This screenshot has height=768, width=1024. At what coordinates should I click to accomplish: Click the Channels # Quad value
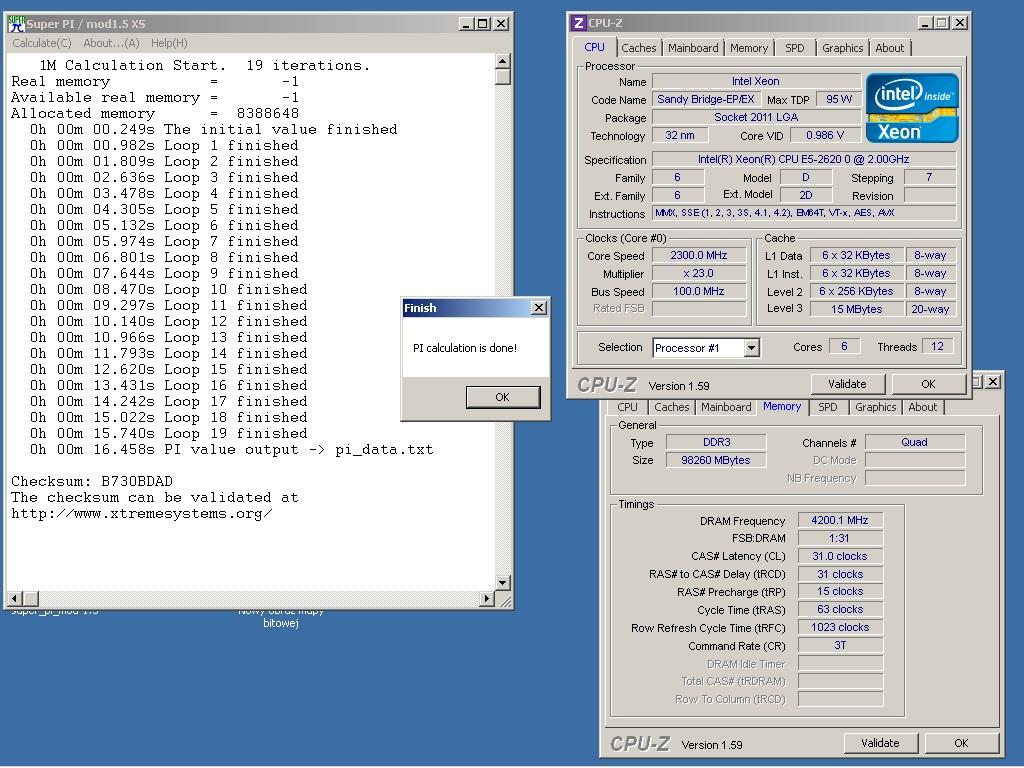914,442
